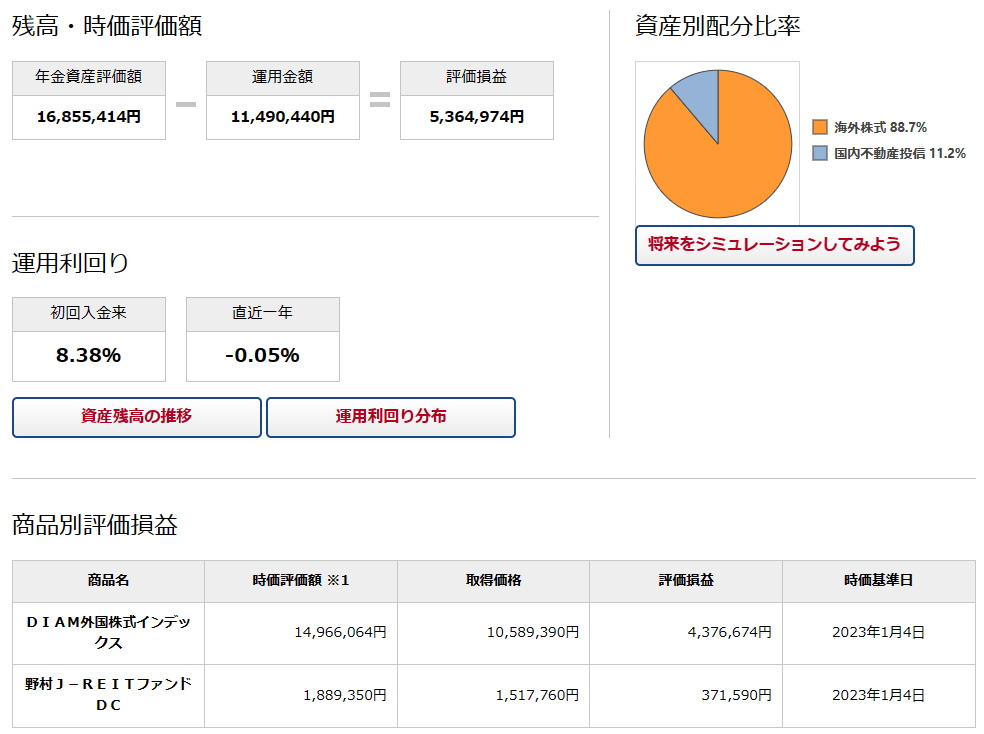Image resolution: width=984 pixels, height=734 pixels.
Task: Click the minus sign icon between value boxes
Action: [186, 102]
